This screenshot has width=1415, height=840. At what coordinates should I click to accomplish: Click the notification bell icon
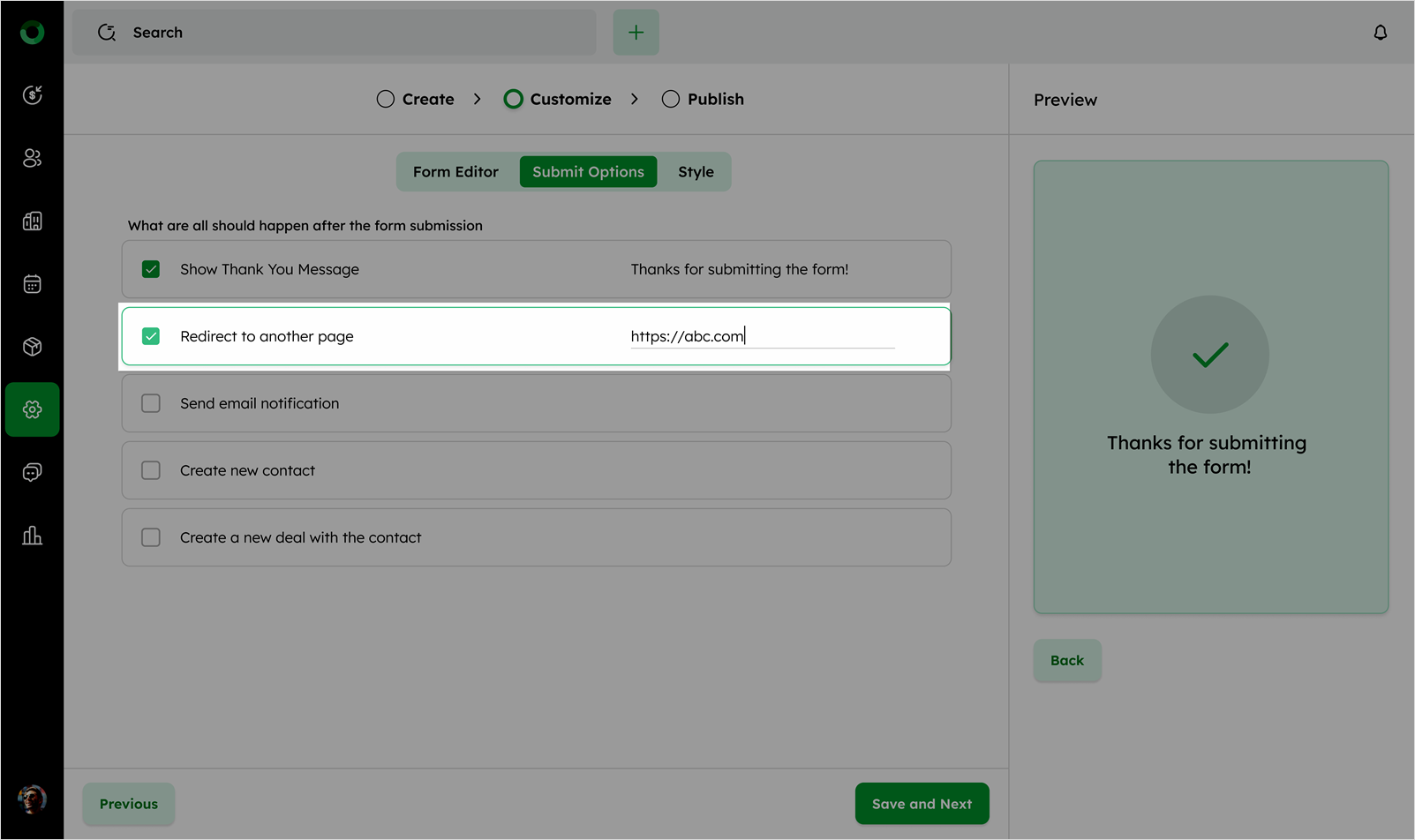(1380, 33)
